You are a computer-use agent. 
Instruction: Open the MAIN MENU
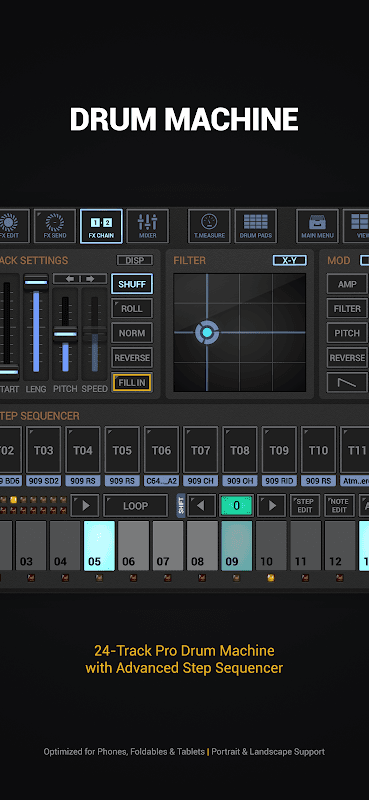[317, 226]
